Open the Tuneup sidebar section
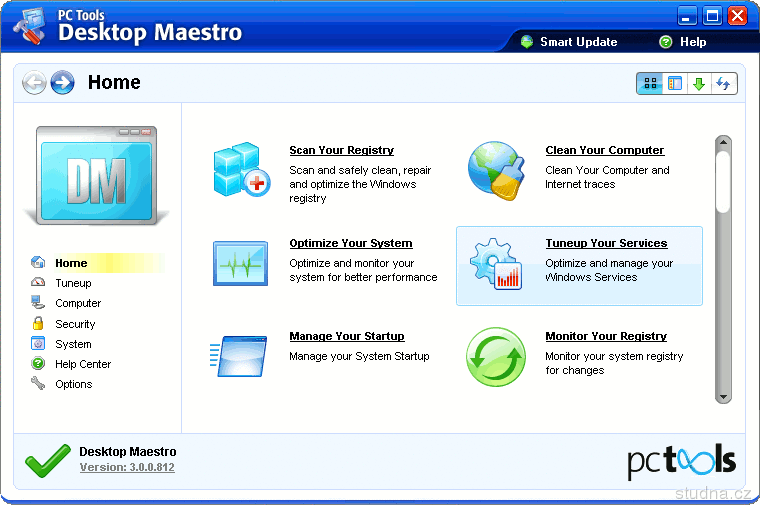The image size is (760, 505). pos(73,283)
